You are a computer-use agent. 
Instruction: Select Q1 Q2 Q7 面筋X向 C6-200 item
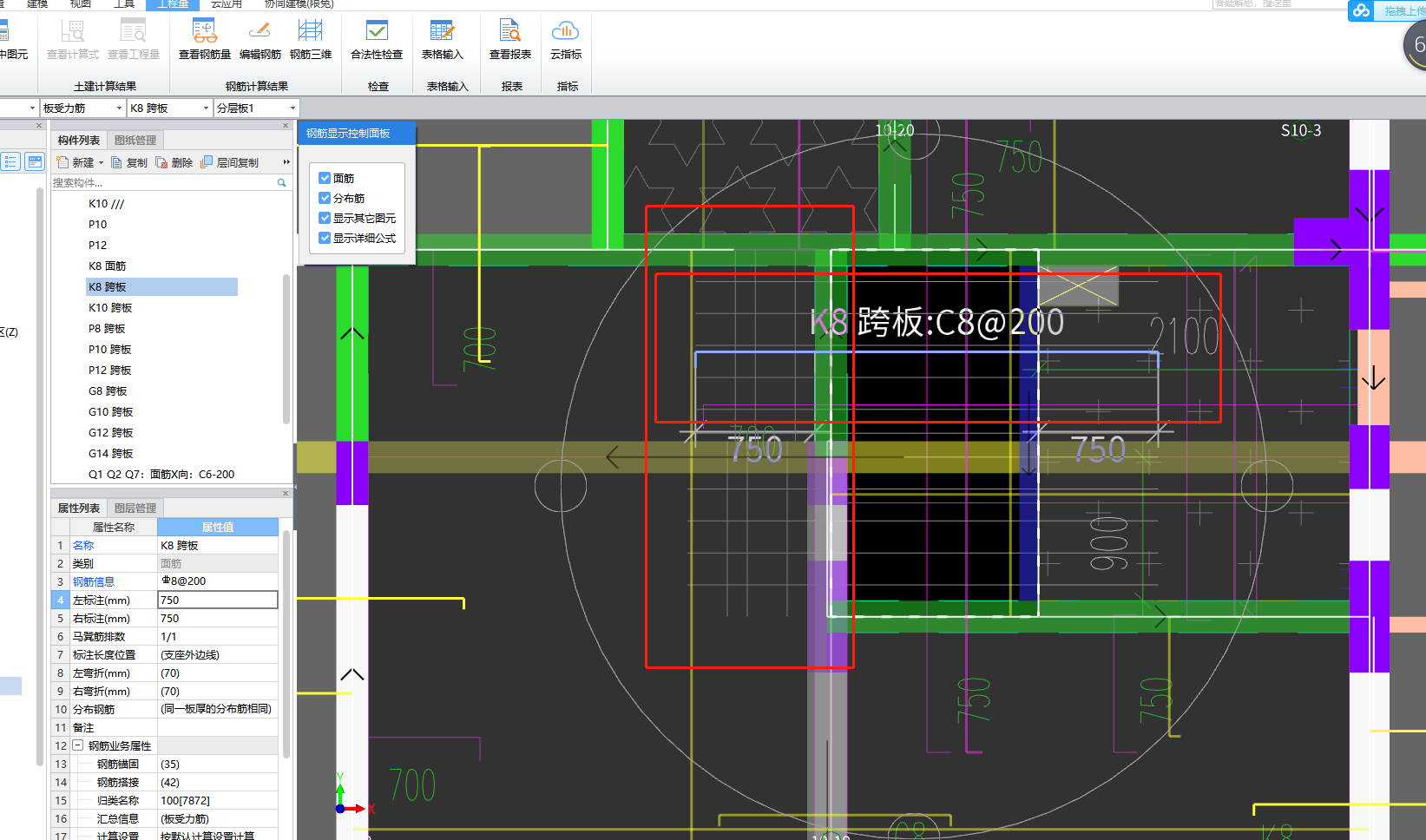tap(161, 475)
